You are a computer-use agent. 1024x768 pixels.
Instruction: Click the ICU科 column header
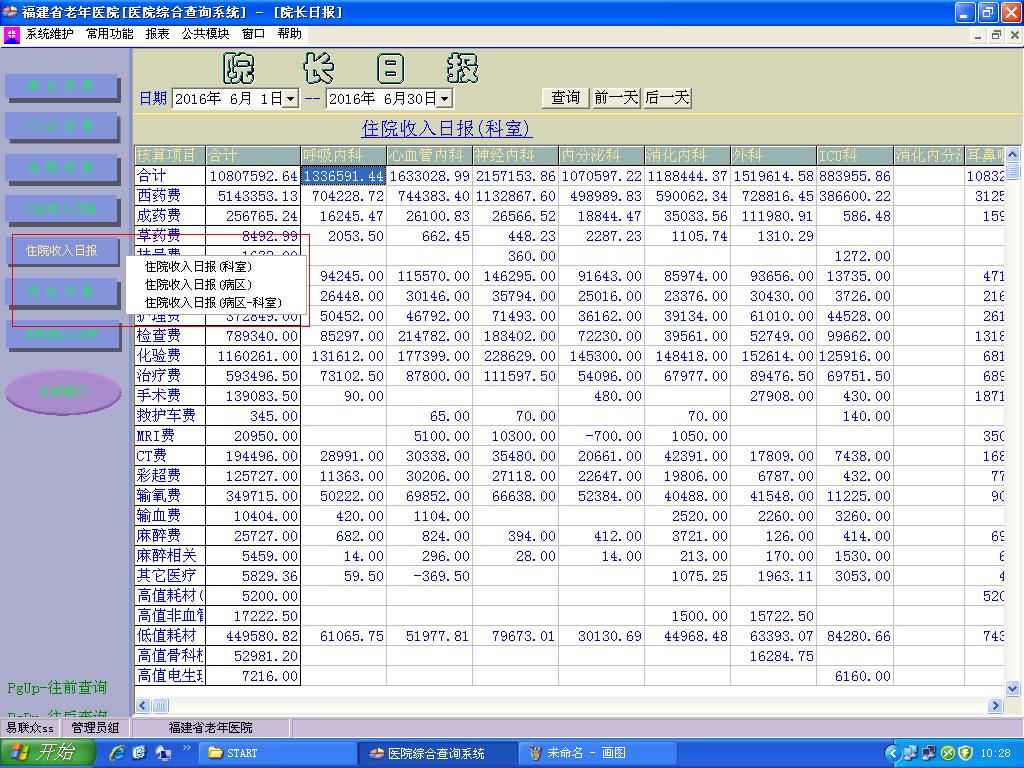[855, 155]
